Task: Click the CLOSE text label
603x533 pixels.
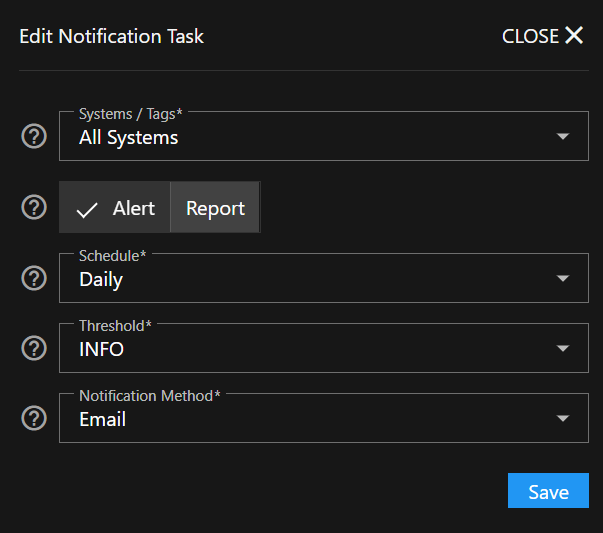Action: pyautogui.click(x=530, y=36)
